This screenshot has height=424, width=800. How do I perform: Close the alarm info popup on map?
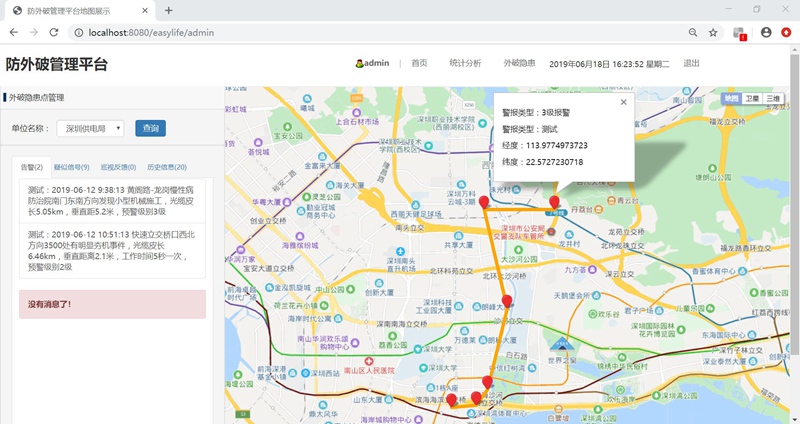(x=623, y=101)
